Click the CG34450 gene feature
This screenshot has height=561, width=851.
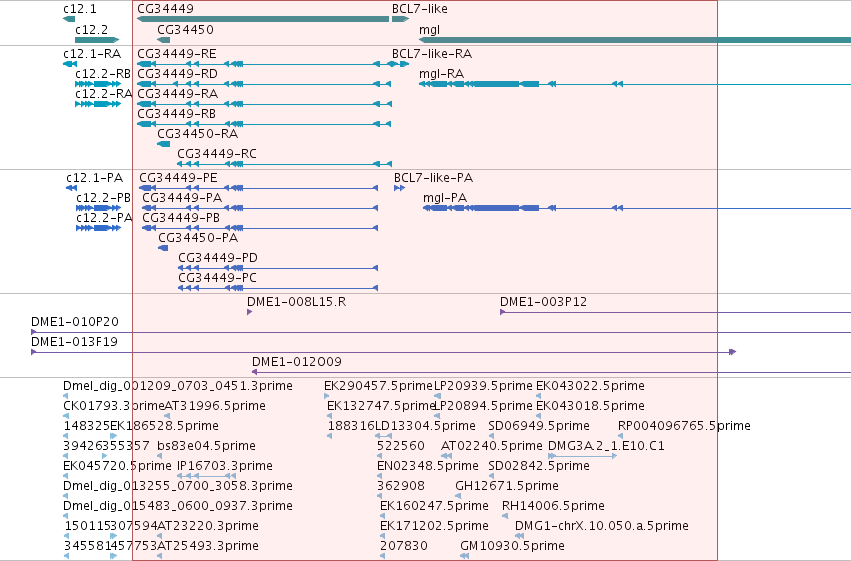(163, 40)
